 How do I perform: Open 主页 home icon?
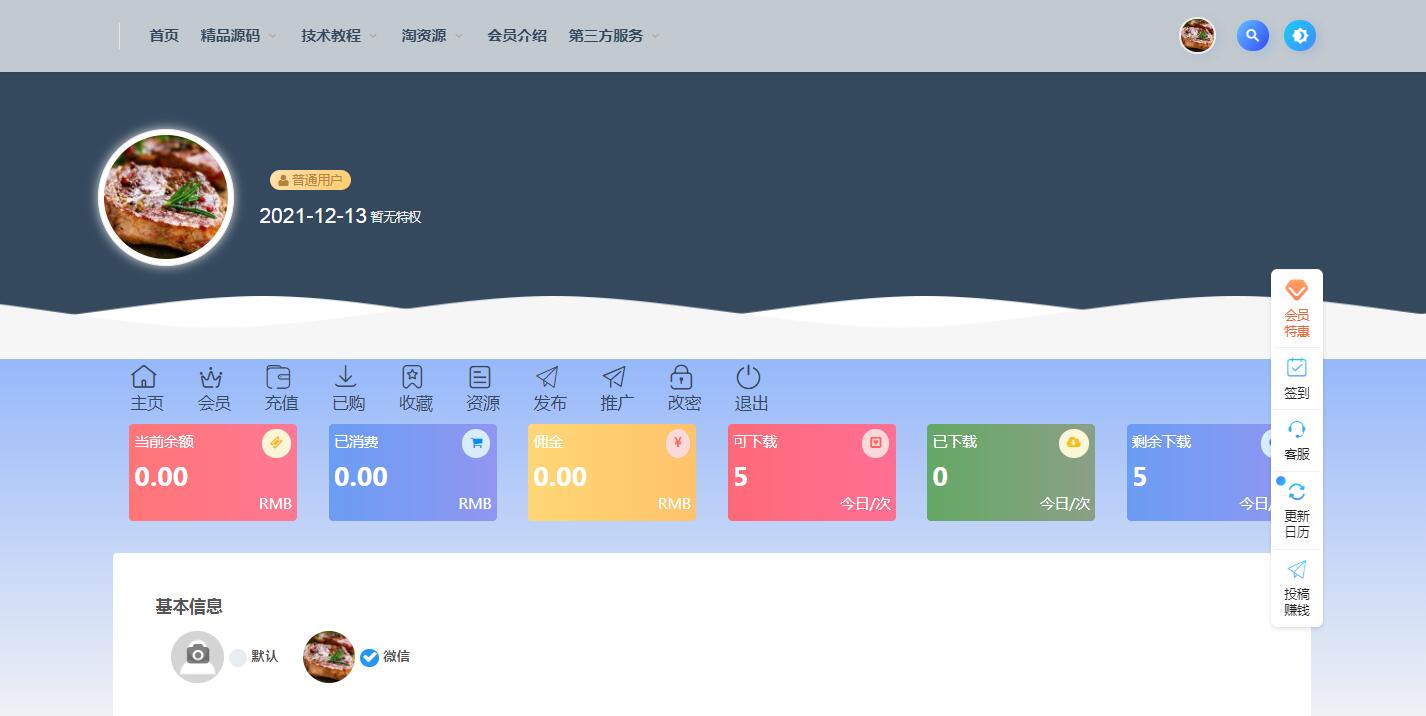click(x=144, y=377)
